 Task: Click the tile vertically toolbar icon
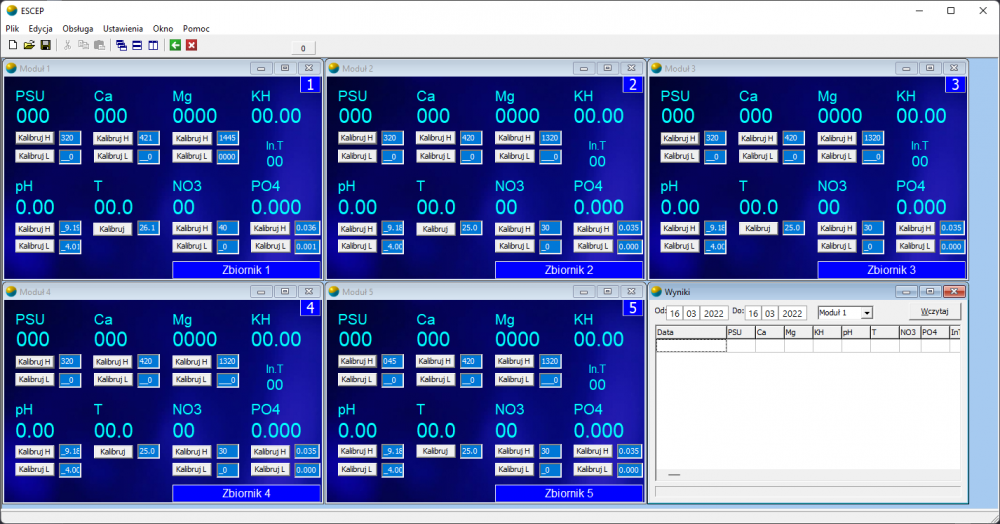153,45
